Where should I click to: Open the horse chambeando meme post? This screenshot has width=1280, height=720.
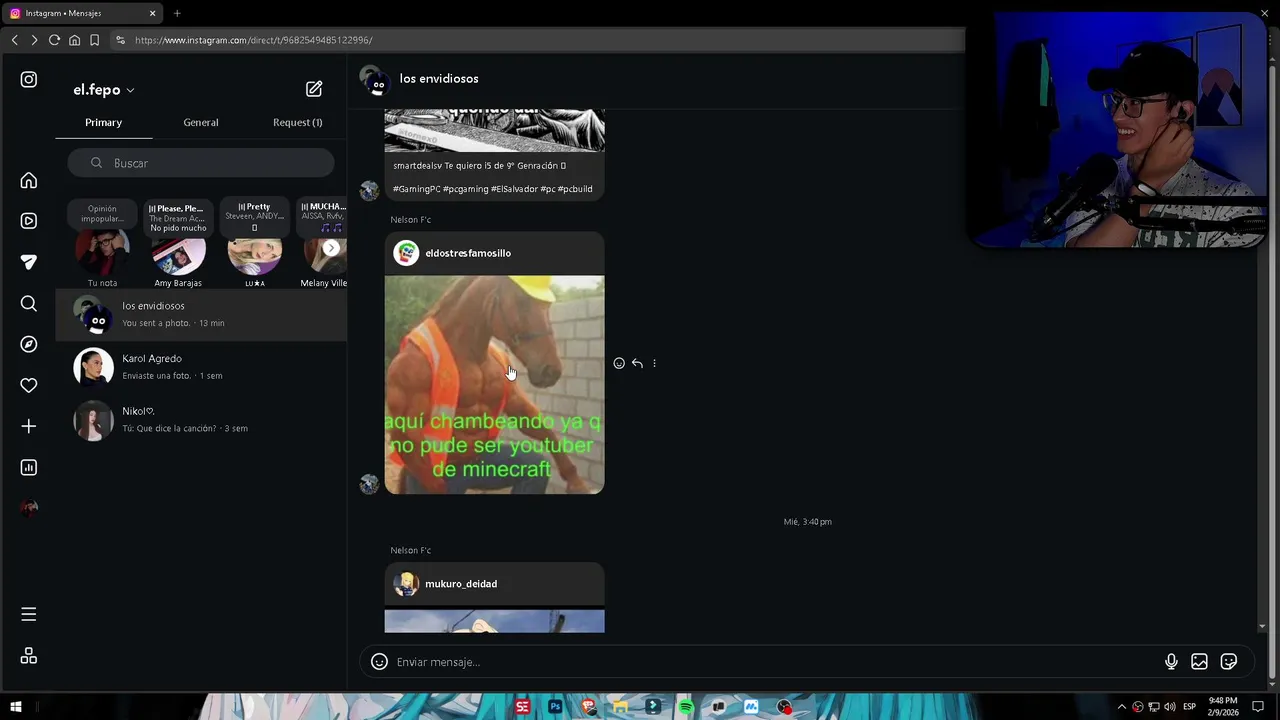pos(494,385)
